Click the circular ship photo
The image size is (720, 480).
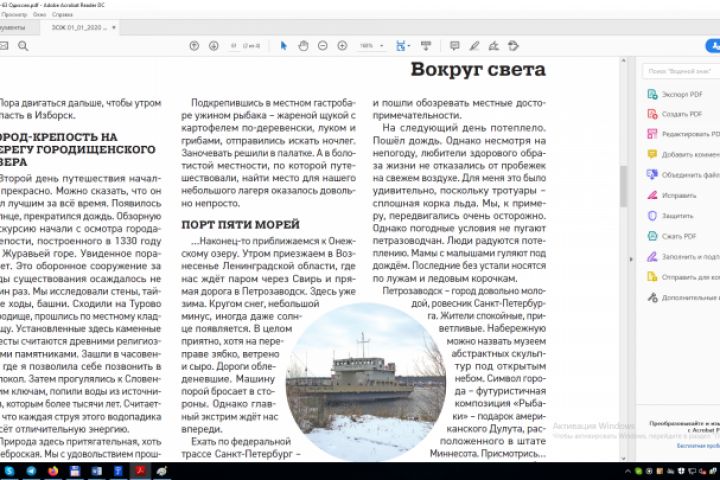tap(365, 382)
